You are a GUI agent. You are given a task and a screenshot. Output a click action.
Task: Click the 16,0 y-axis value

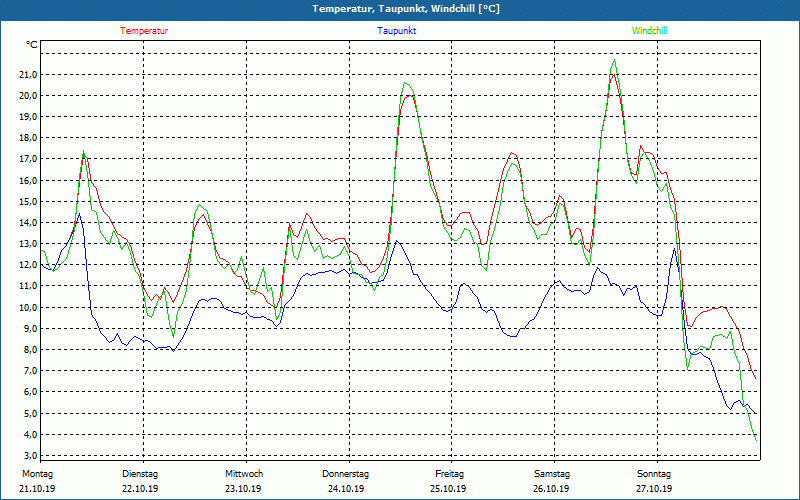(29, 180)
